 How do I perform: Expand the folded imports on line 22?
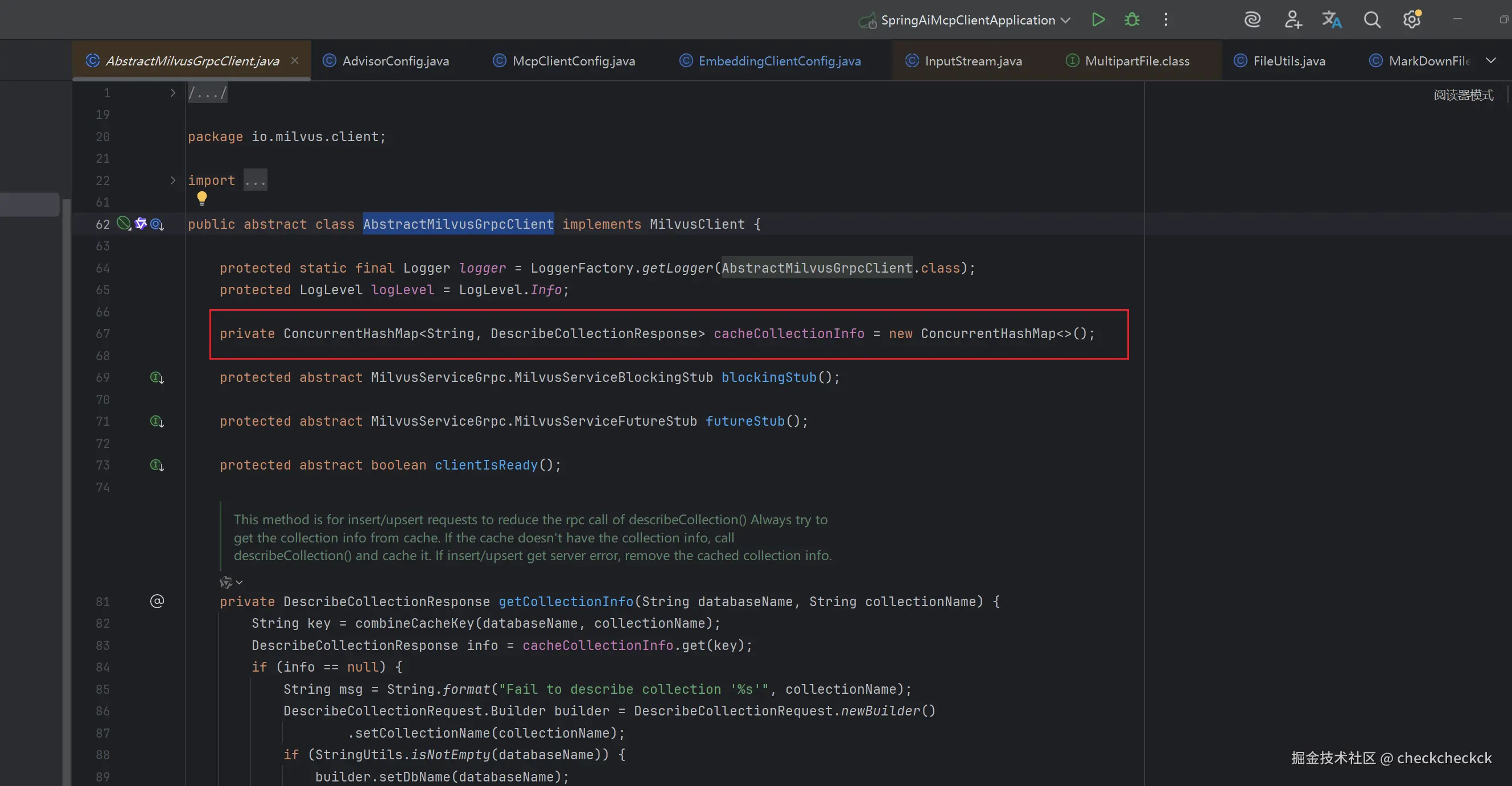172,180
